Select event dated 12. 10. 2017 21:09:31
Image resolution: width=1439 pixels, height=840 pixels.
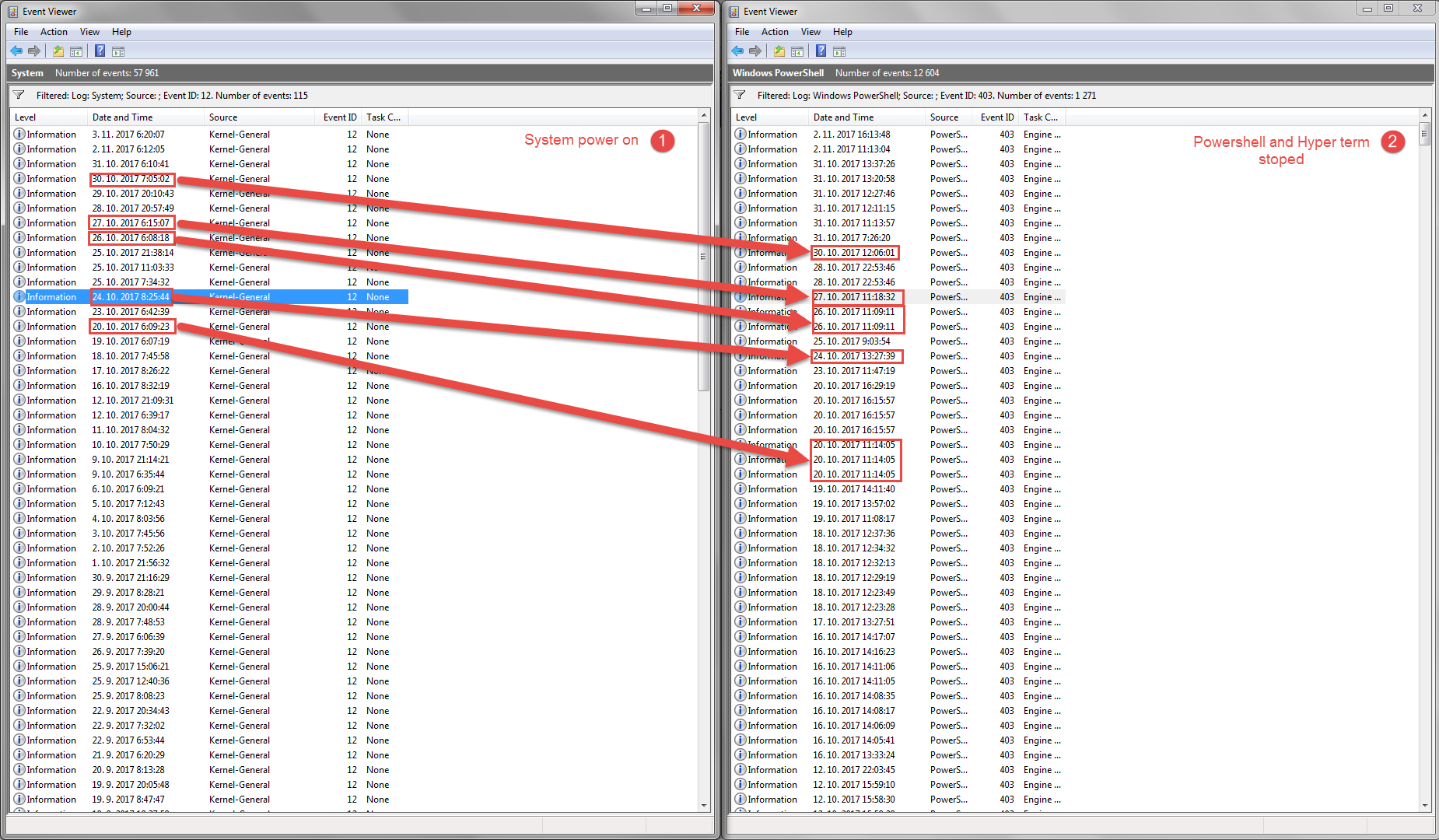tap(210, 401)
